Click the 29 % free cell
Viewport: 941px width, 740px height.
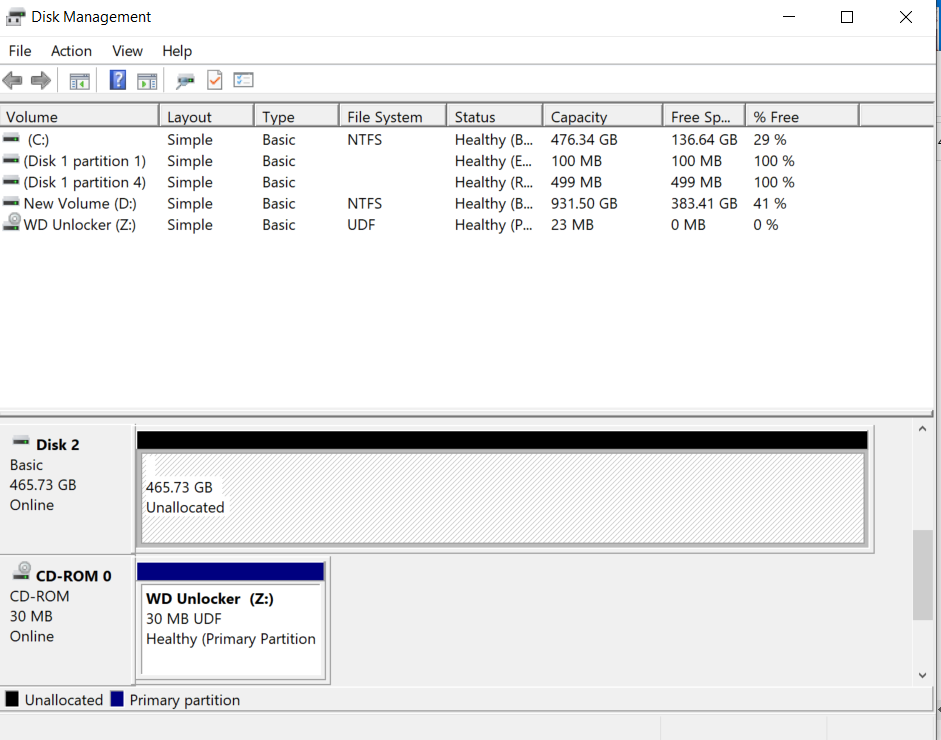[x=770, y=140]
